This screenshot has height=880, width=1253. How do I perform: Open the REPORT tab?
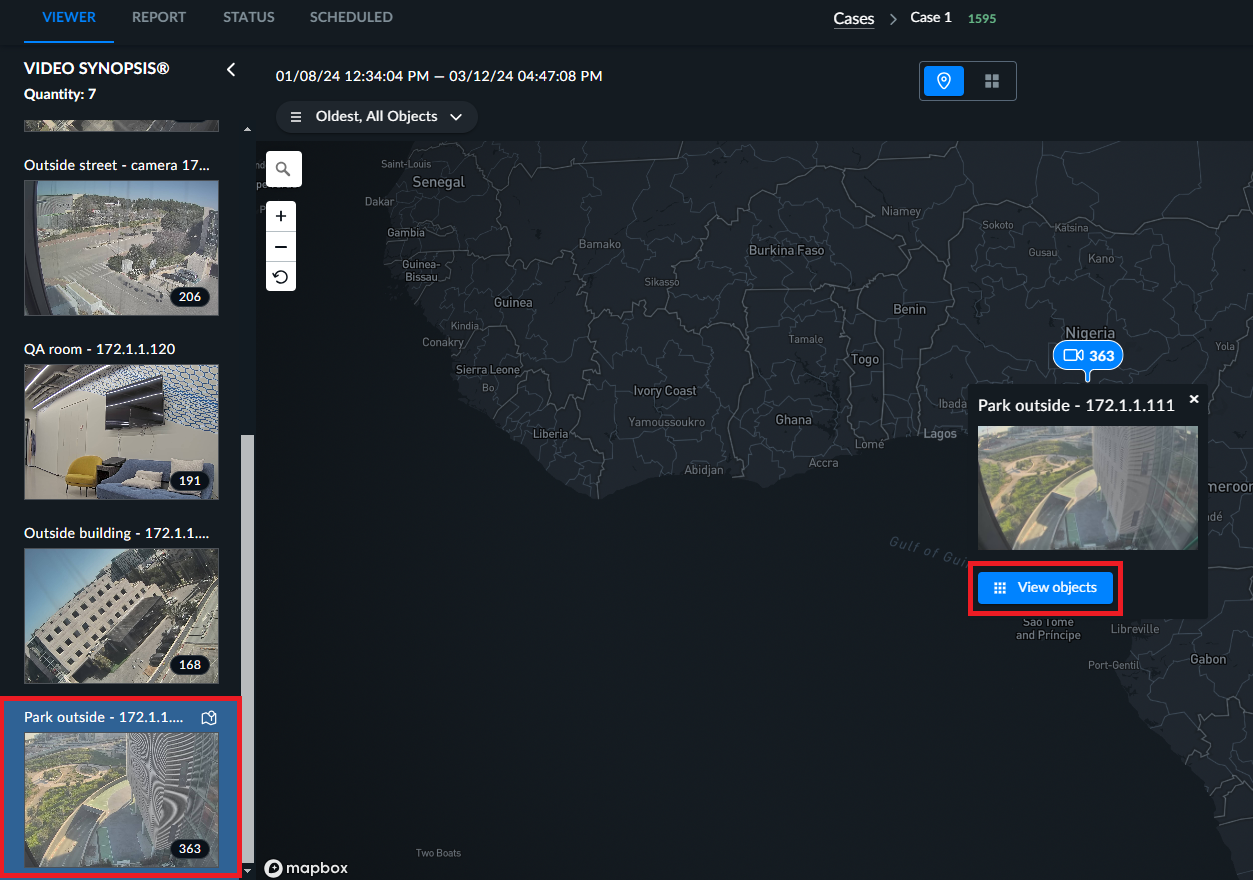click(159, 18)
